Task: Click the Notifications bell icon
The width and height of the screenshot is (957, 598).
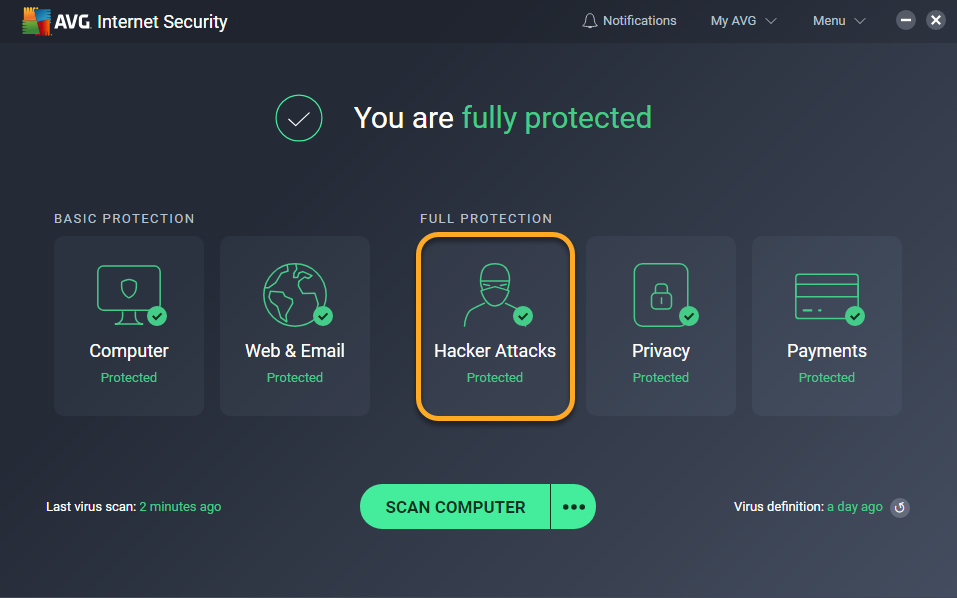Action: [589, 21]
